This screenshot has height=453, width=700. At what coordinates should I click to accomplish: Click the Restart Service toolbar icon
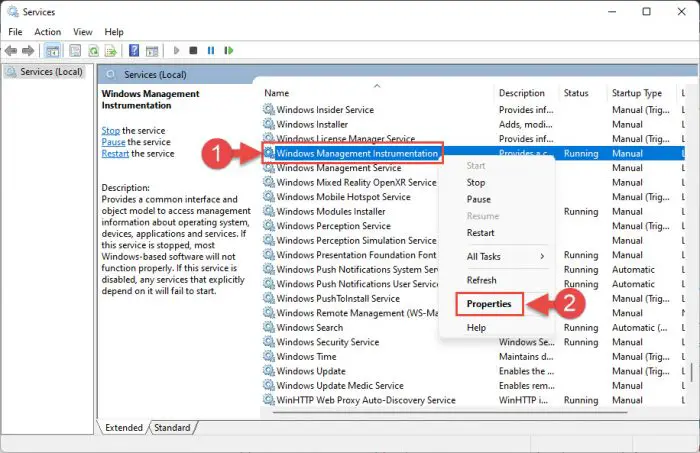pyautogui.click(x=229, y=50)
